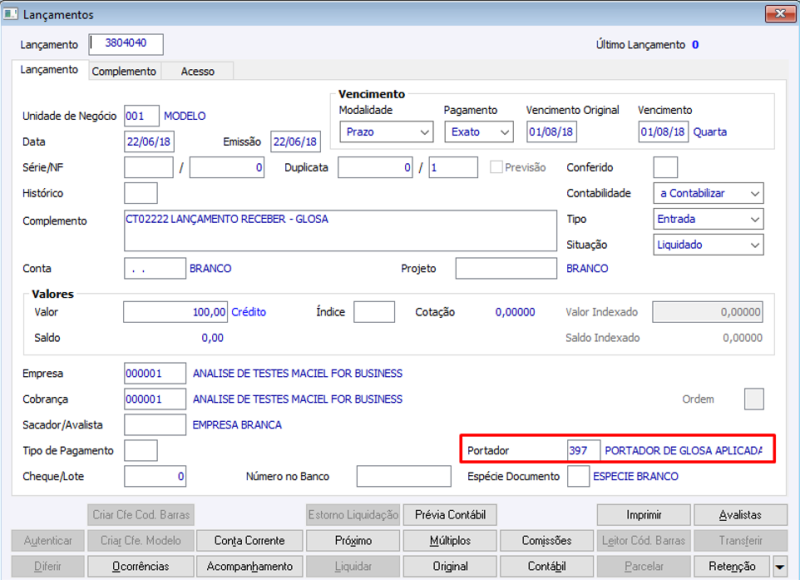The height and width of the screenshot is (580, 800).
Task: Click the Vencimento date field beside Quarta
Action: pos(663,132)
